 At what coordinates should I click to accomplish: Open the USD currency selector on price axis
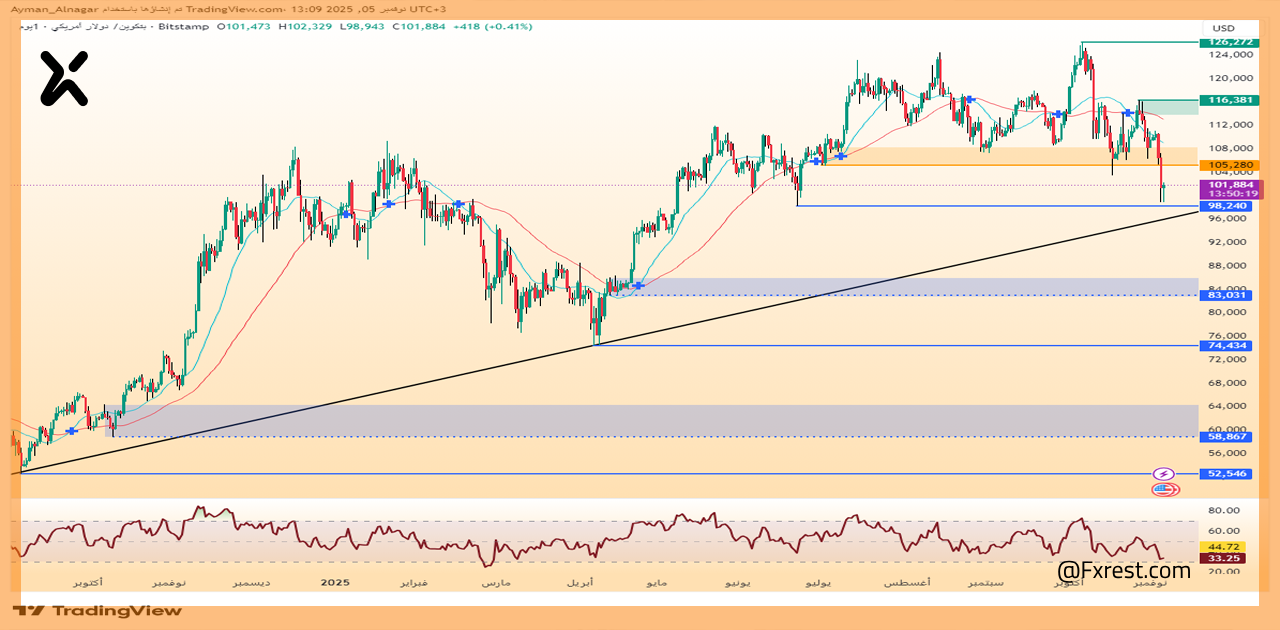[1224, 28]
